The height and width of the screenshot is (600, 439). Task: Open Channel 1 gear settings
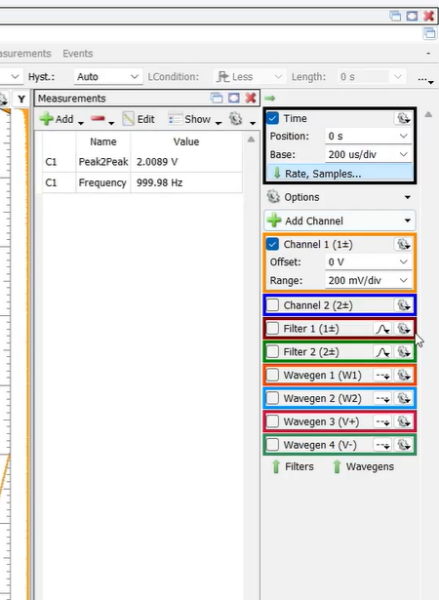click(x=403, y=244)
